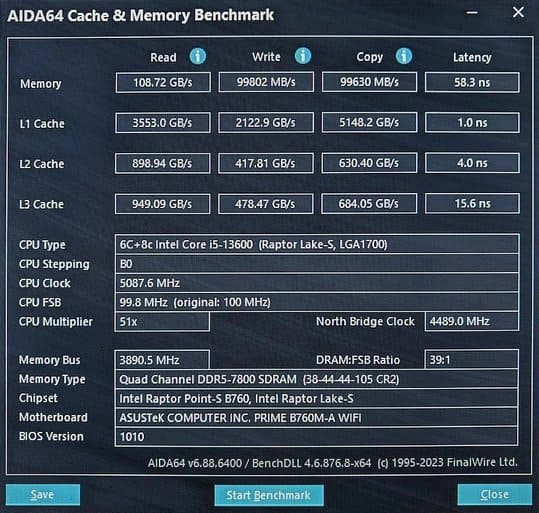Click the CPU Multiplier field 51x
539x513 pixels.
point(162,322)
